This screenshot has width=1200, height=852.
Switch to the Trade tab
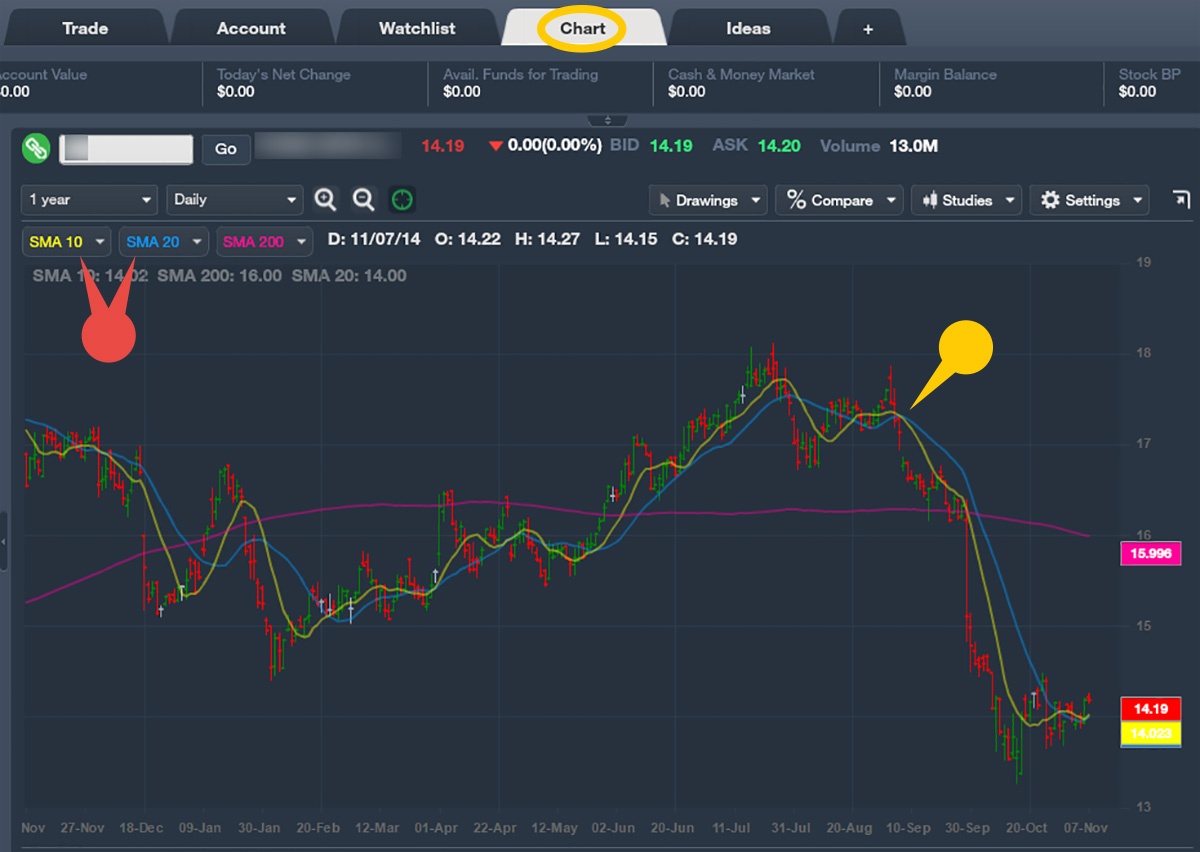pos(85,28)
